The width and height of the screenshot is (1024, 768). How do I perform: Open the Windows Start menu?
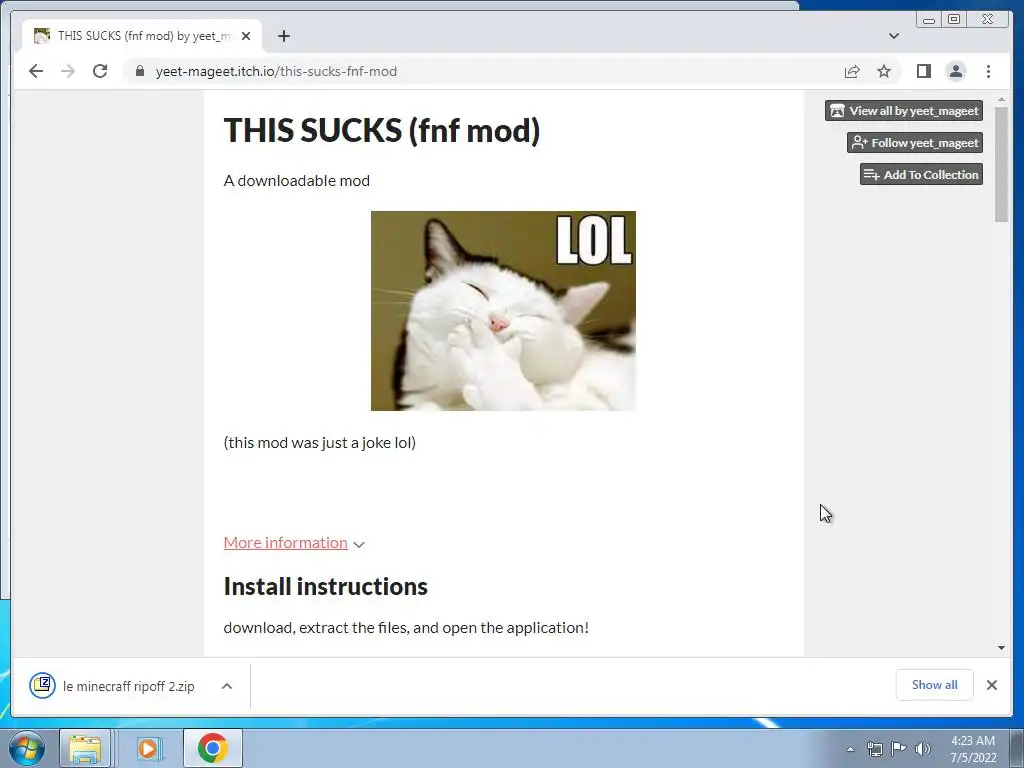click(26, 748)
